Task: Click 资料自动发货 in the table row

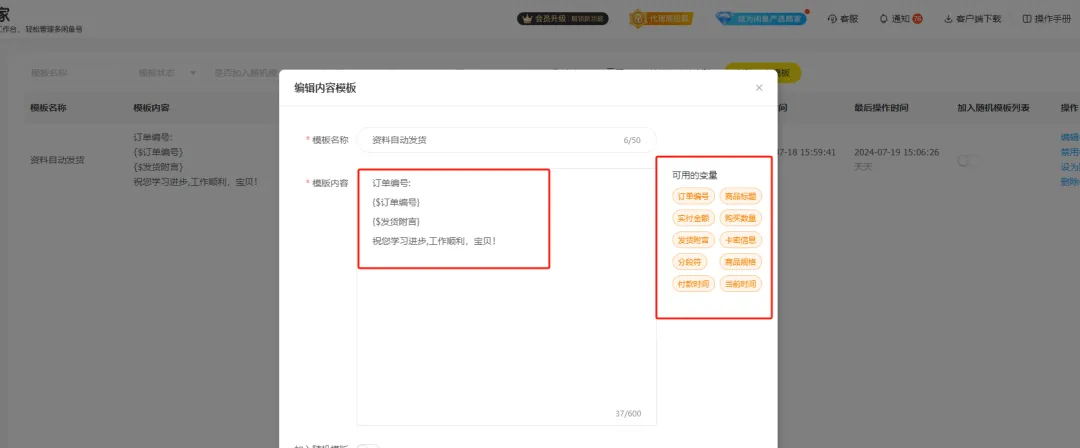Action: click(x=57, y=160)
